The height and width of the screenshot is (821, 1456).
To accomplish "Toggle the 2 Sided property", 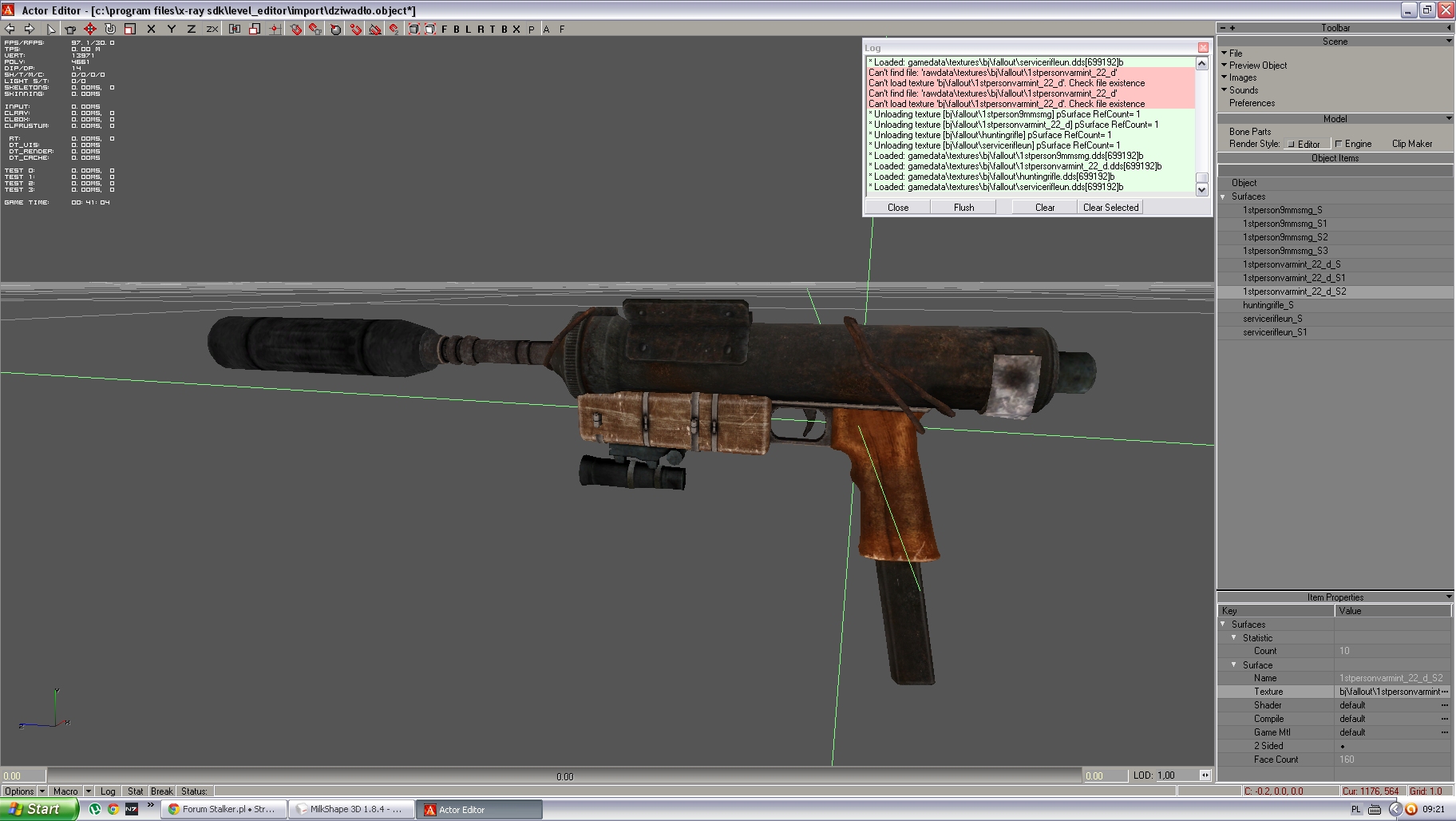I will [1342, 746].
